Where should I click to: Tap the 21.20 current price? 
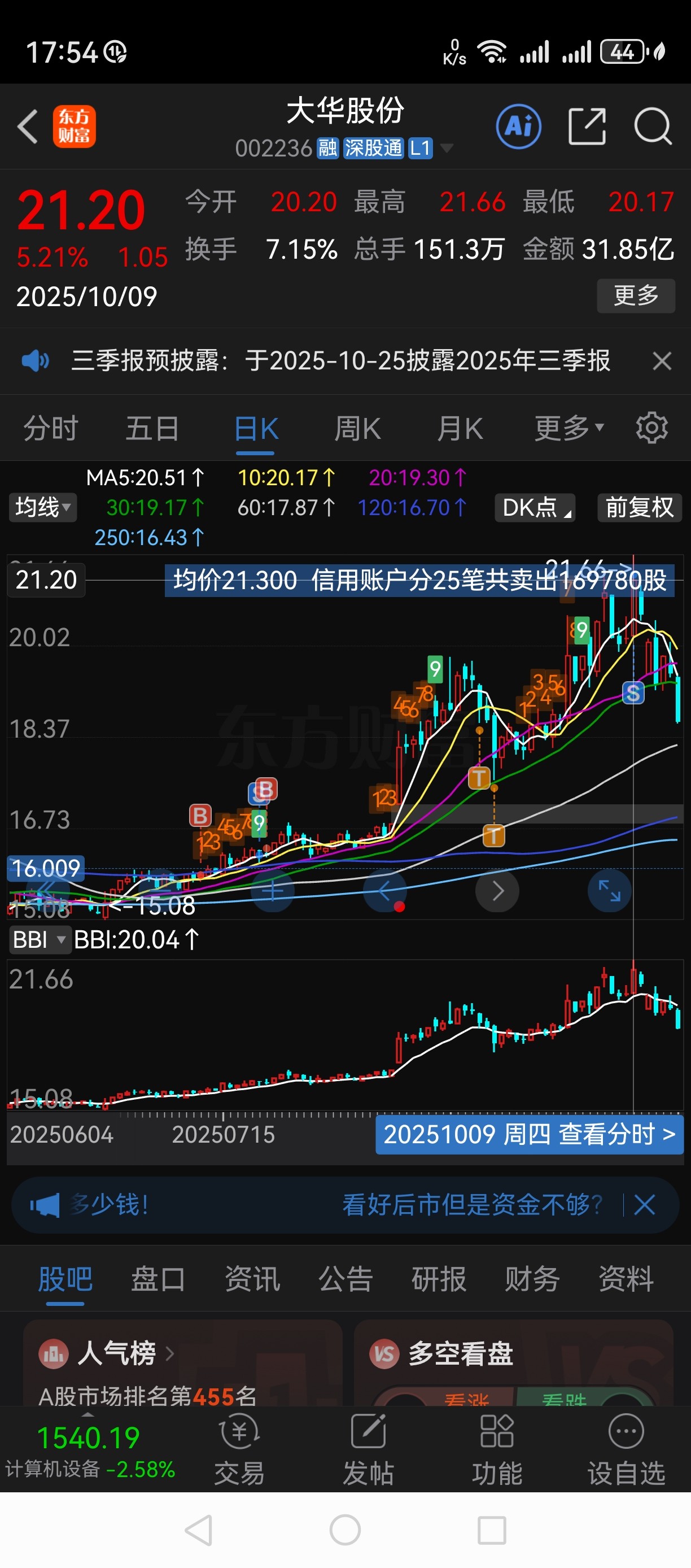click(x=80, y=211)
